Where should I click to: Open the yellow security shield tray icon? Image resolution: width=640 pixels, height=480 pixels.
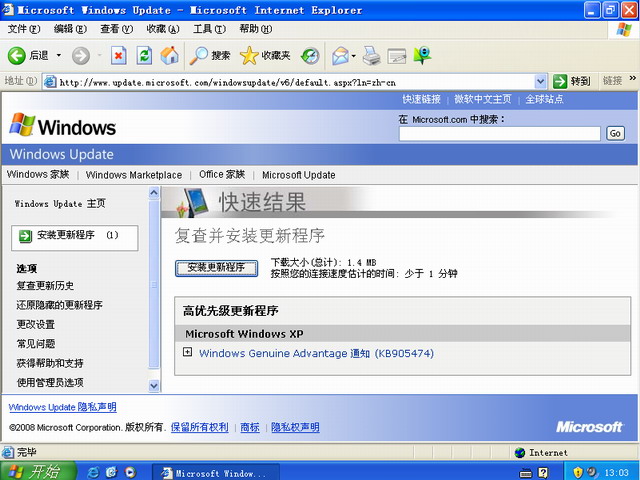coord(578,473)
